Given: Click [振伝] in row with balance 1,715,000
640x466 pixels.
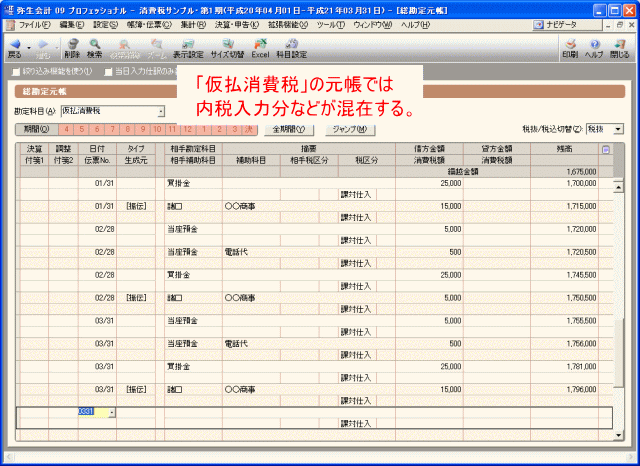Looking at the screenshot, I should [x=136, y=206].
